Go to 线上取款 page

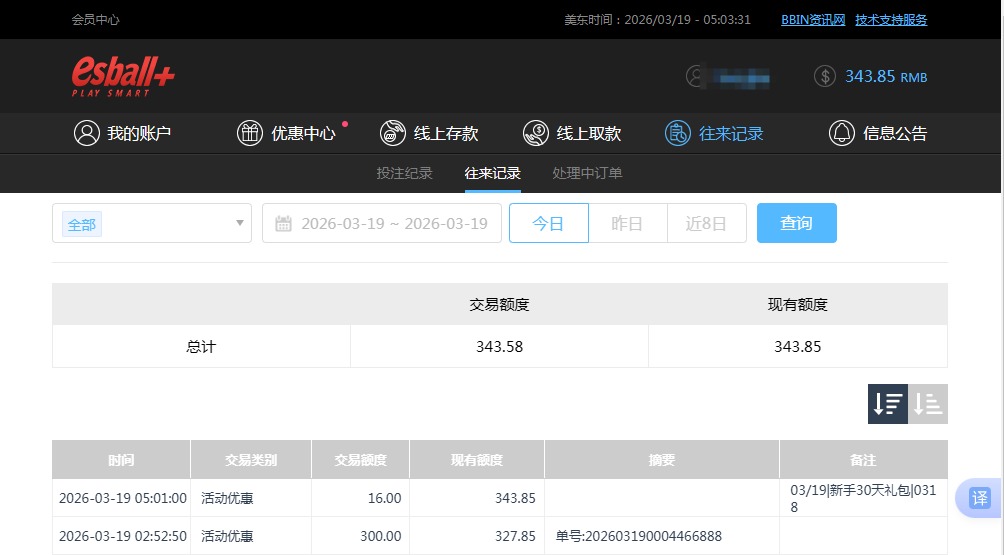pyautogui.click(x=572, y=133)
